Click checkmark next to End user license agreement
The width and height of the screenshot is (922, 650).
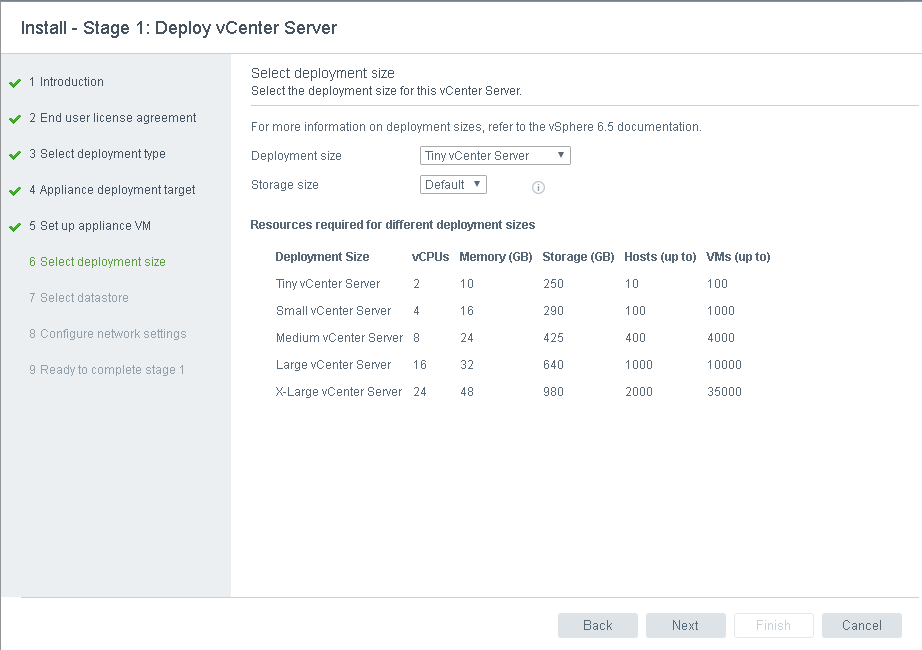coord(15,119)
